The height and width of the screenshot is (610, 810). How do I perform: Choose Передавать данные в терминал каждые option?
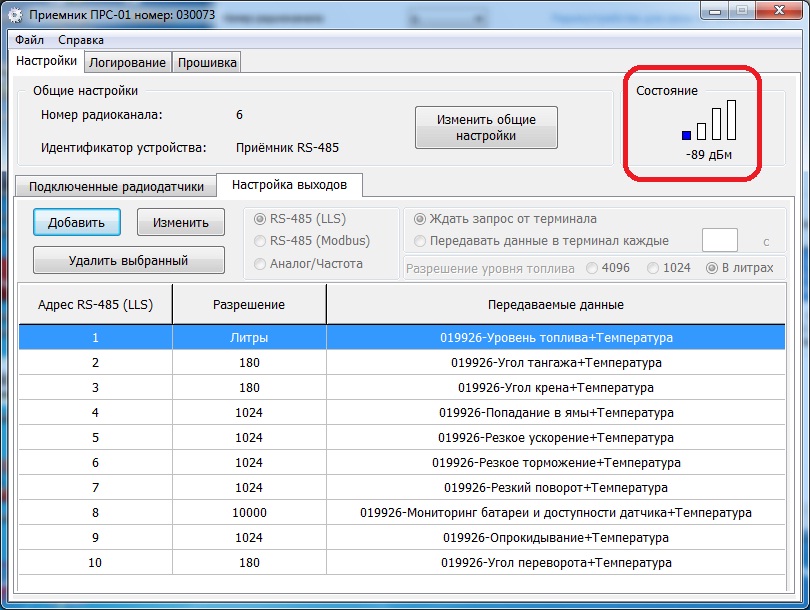[420, 241]
